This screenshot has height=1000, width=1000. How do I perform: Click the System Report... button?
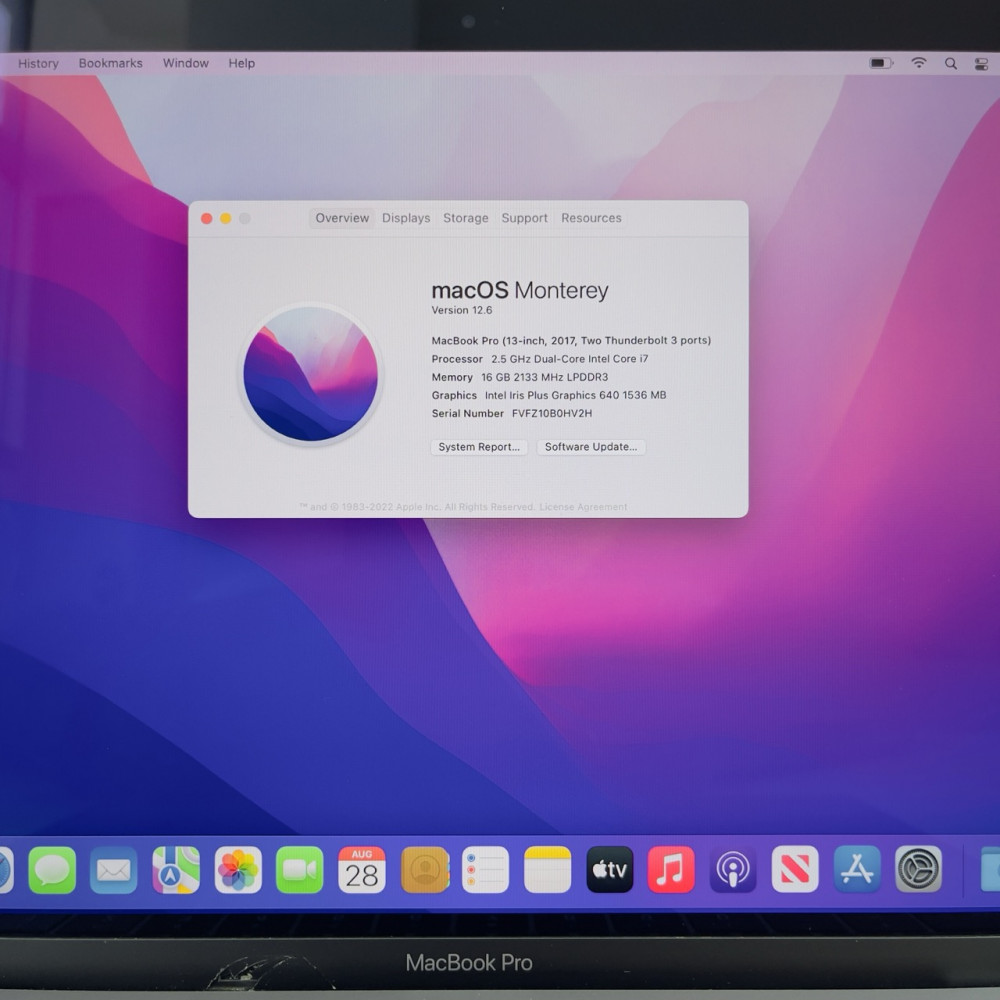pos(479,447)
